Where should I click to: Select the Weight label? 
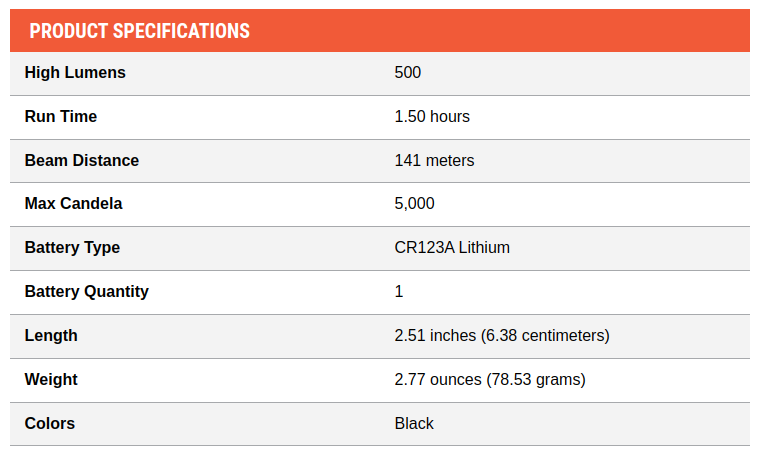pos(51,380)
